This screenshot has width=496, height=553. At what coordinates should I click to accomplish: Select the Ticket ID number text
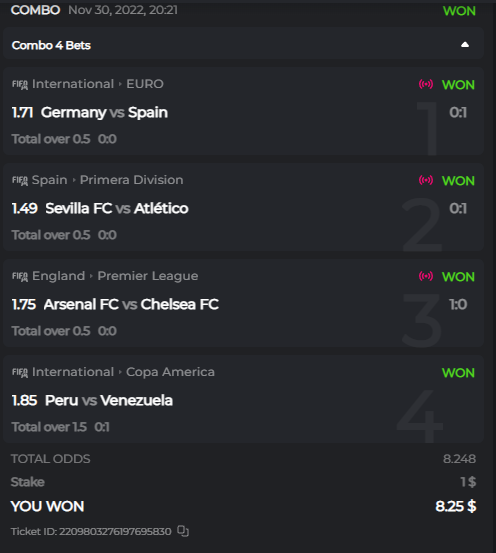click(115, 531)
